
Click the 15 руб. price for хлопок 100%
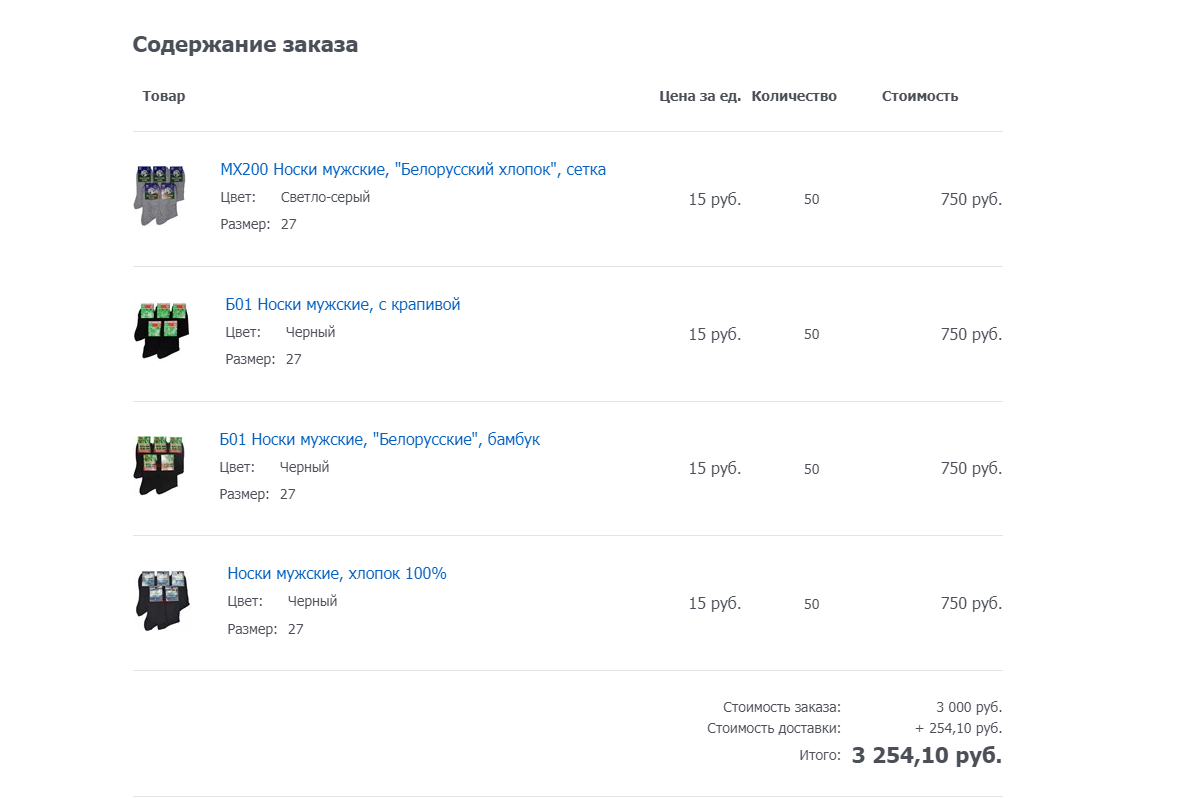pos(714,604)
